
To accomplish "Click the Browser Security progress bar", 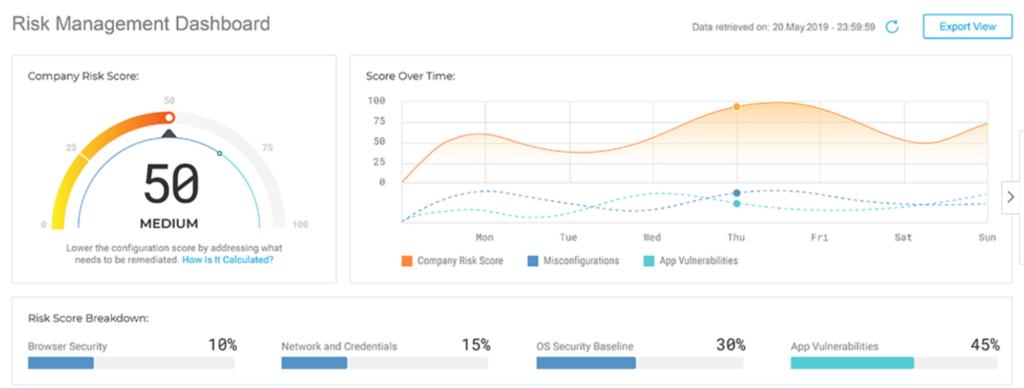I will tap(131, 363).
